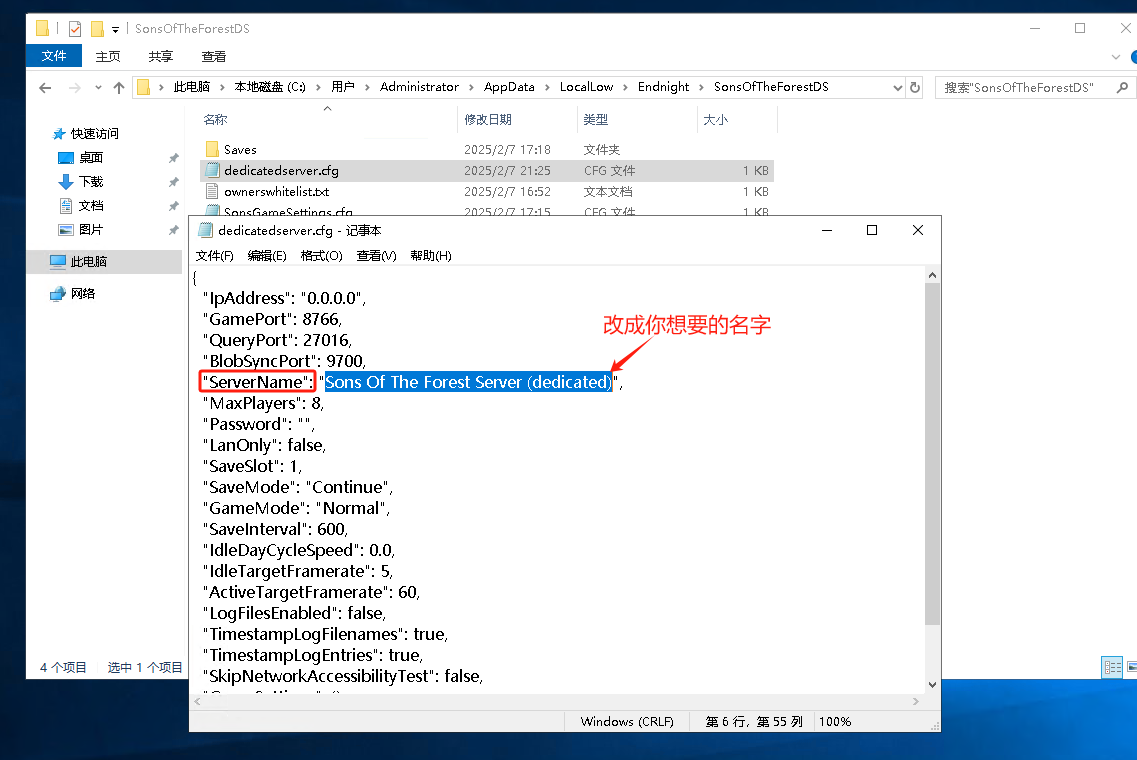
Task: Open the 查看 ribbon tab
Action: 213,57
